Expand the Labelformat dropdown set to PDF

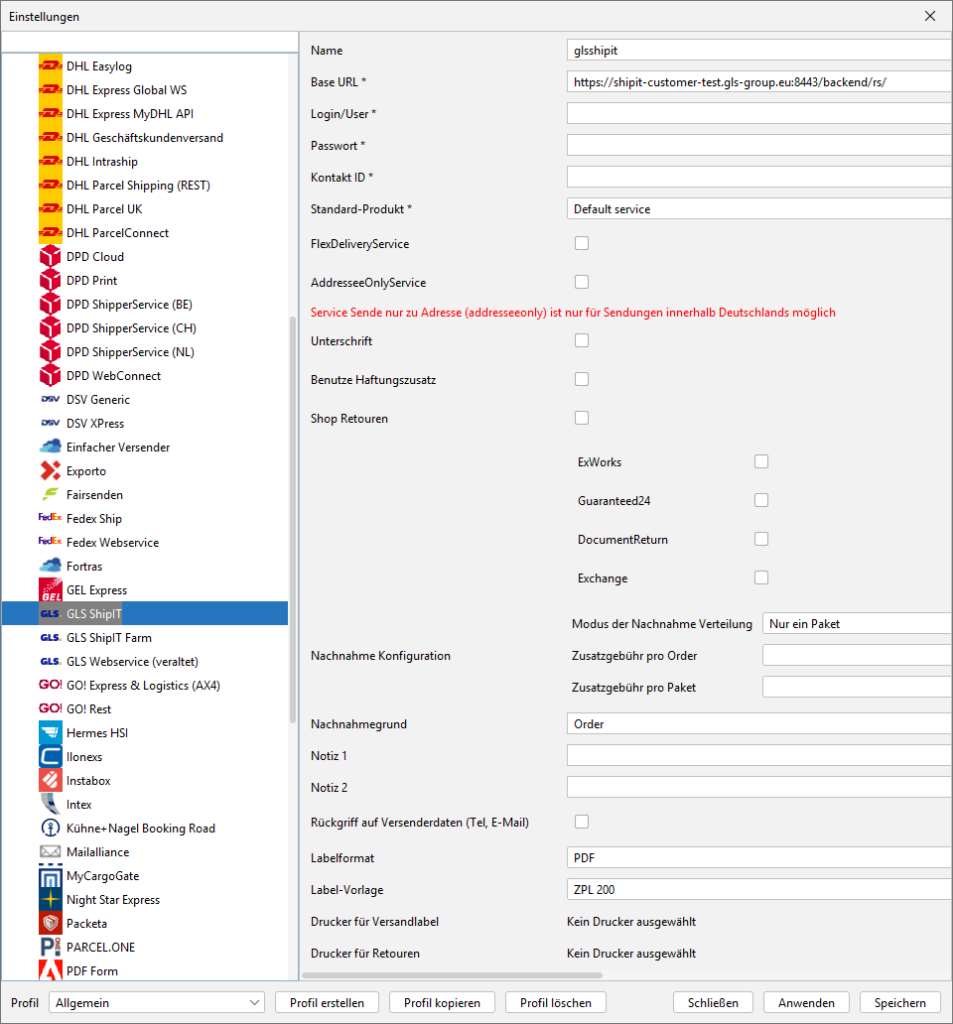coord(758,858)
